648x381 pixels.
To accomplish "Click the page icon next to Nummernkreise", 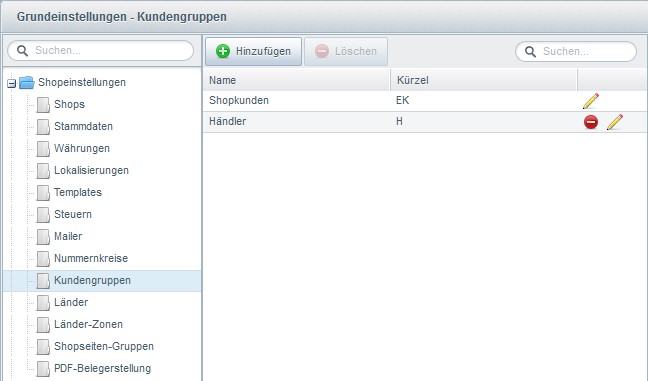I will click(x=43, y=259).
